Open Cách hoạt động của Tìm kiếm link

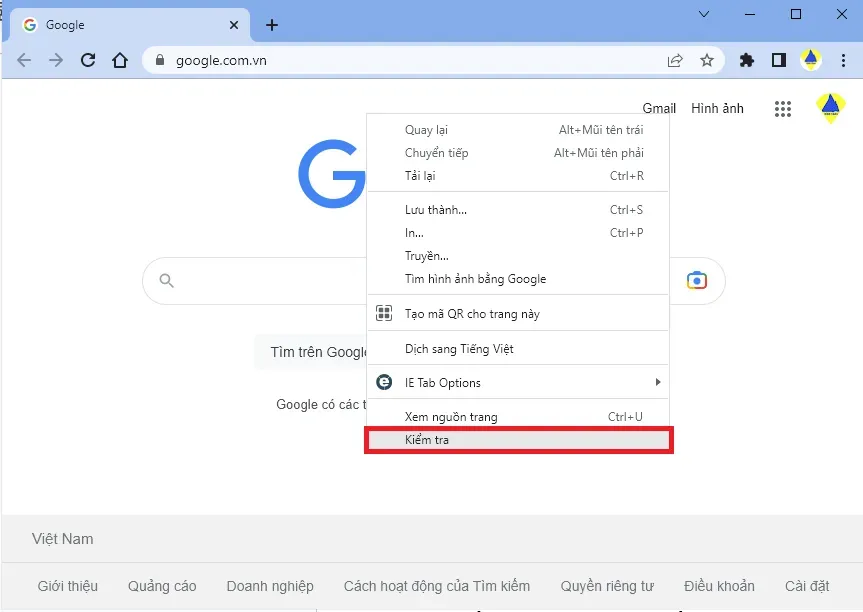437,586
